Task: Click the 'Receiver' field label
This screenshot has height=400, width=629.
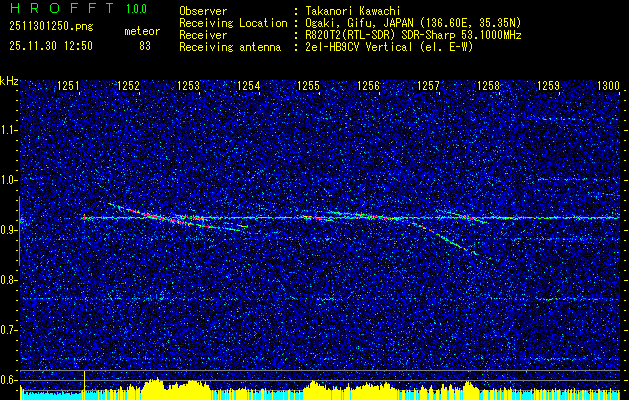Action: [203, 35]
